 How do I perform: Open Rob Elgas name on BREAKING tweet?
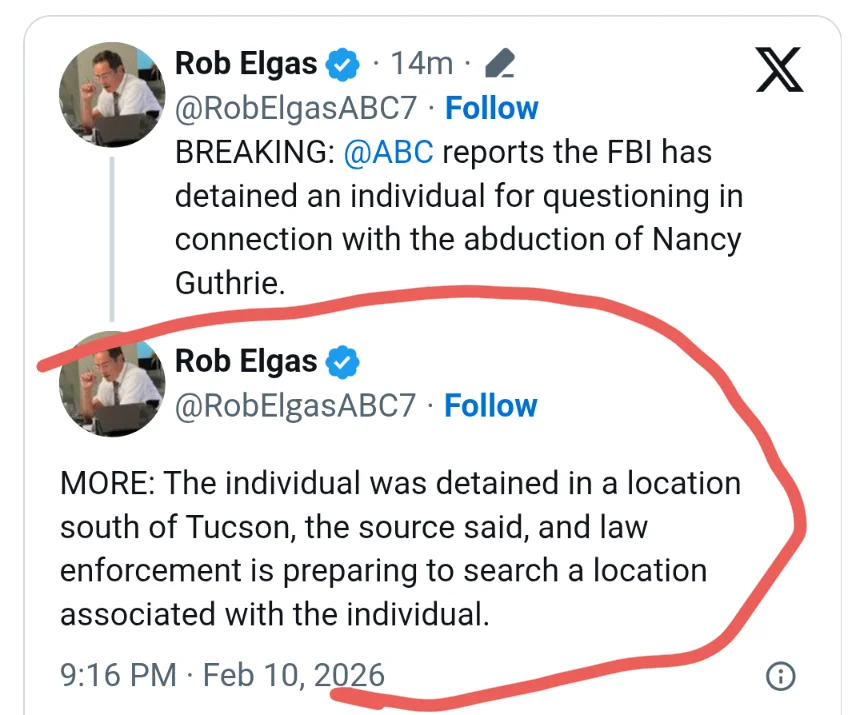point(246,65)
